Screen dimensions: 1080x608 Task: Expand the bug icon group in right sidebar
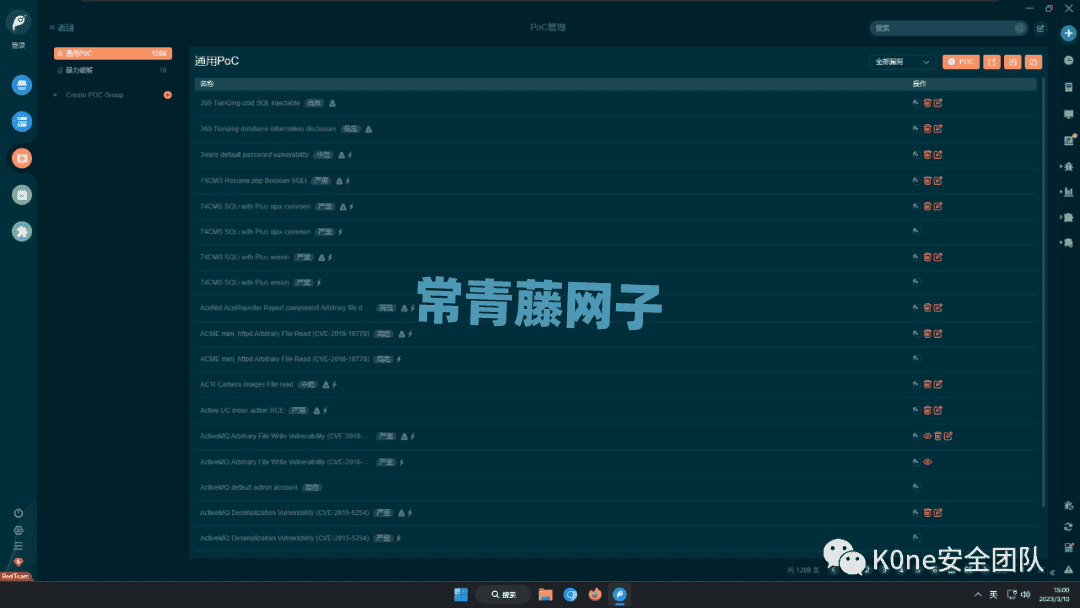[1068, 166]
